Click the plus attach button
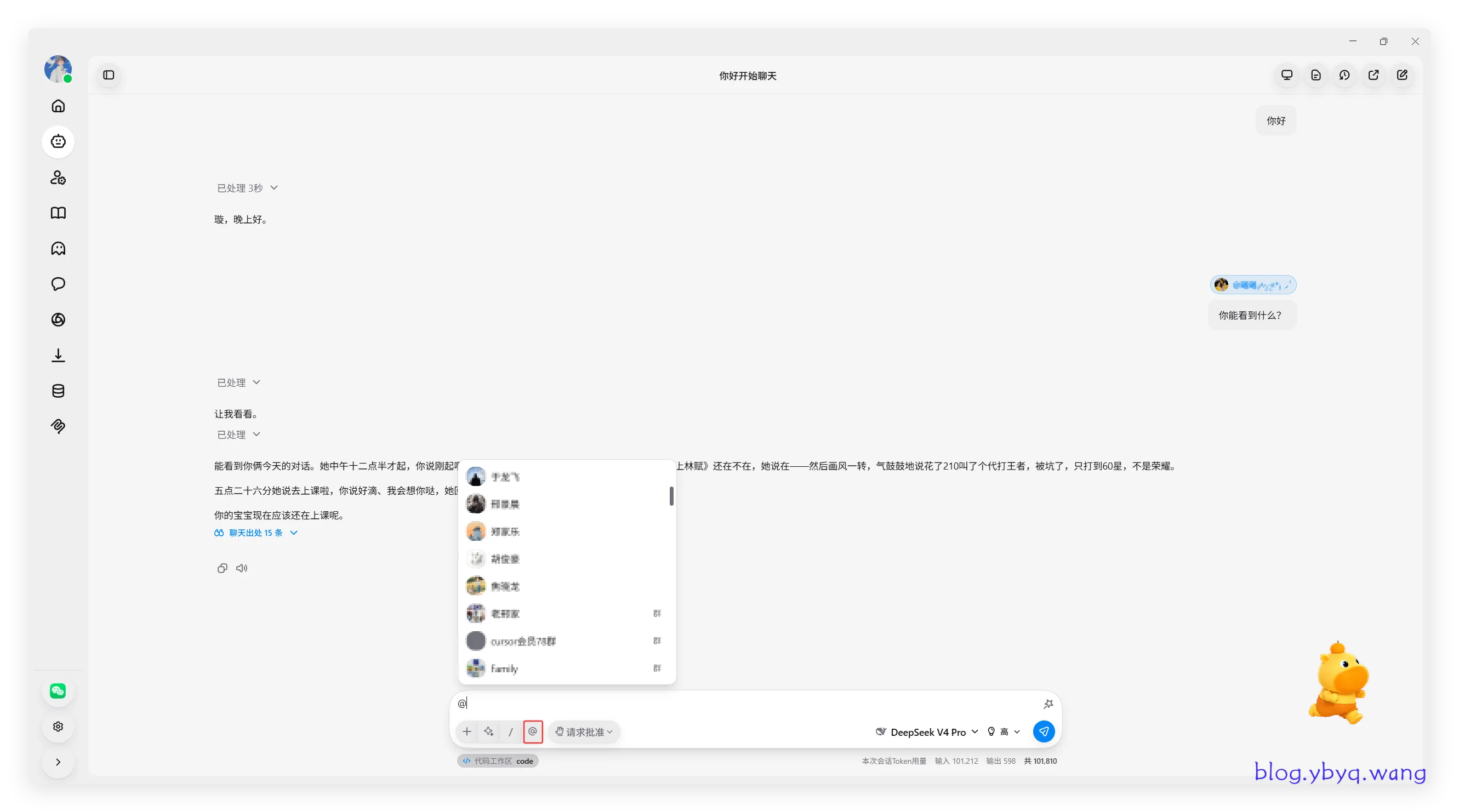This screenshot has height=812, width=1459. 467,731
